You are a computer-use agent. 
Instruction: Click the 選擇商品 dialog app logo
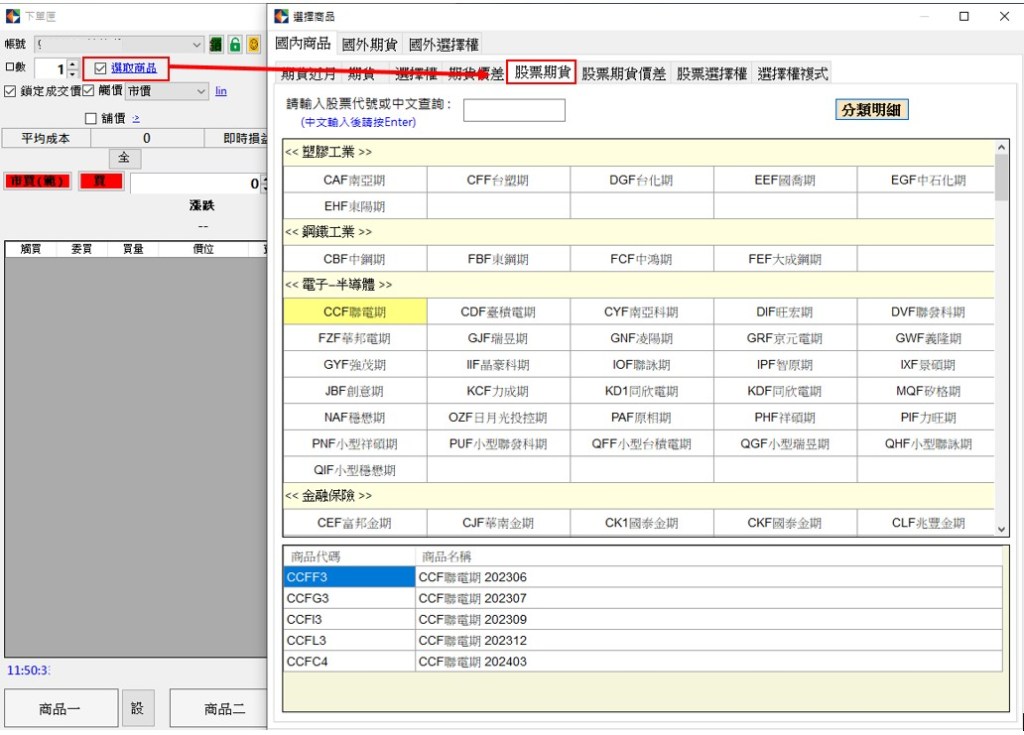(x=280, y=16)
